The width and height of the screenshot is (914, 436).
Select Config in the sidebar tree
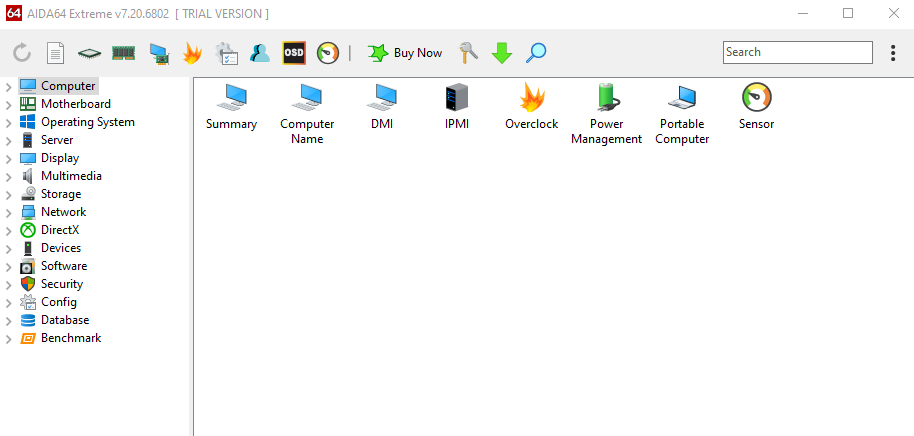[x=48, y=303]
